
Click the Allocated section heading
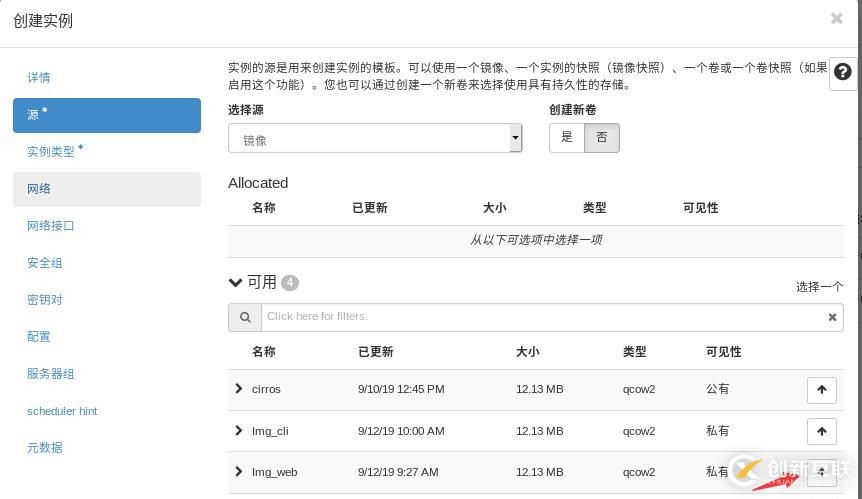click(x=258, y=183)
